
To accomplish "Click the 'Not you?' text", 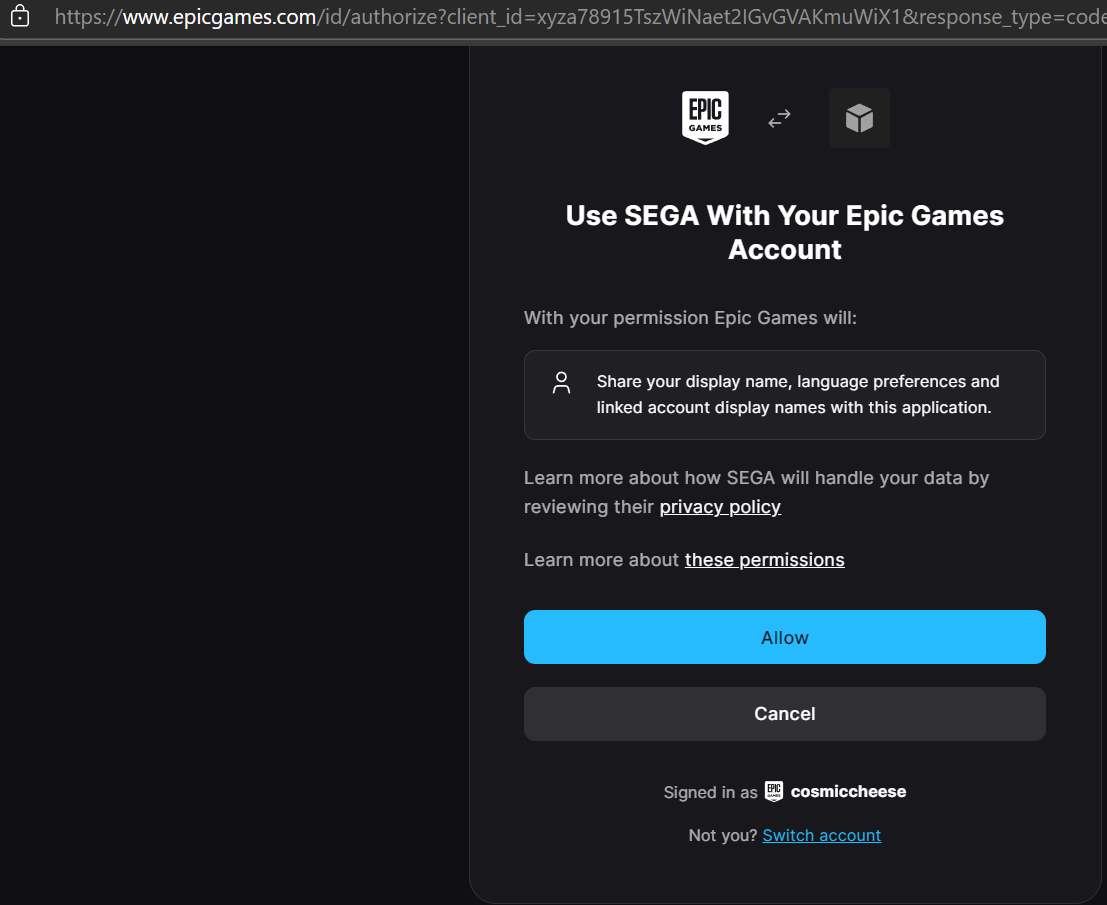I will pos(722,835).
